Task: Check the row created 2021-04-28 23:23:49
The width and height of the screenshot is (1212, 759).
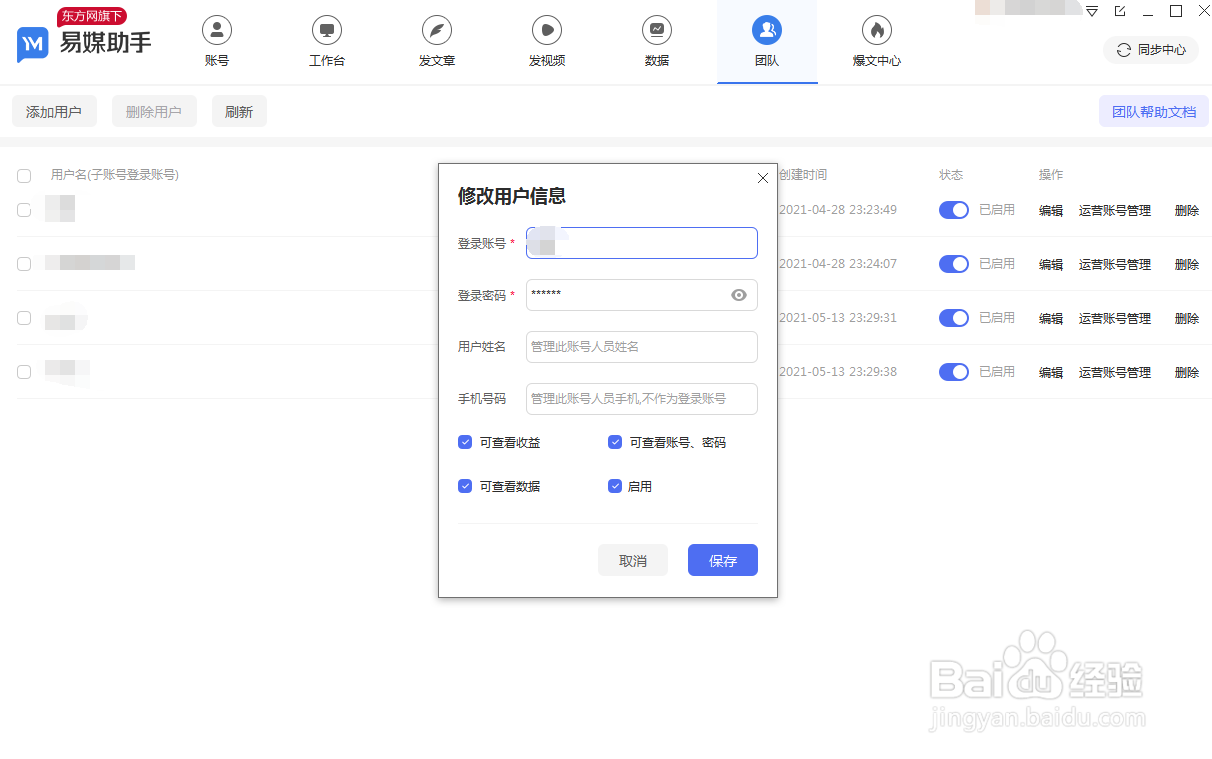Action: [x=24, y=210]
